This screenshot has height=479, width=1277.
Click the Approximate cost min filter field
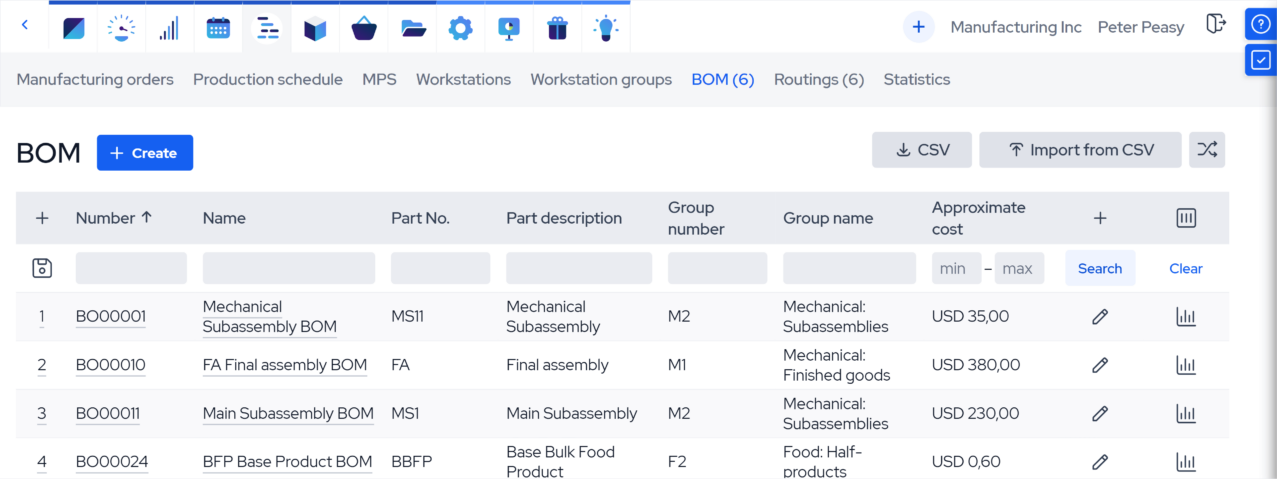pos(953,268)
